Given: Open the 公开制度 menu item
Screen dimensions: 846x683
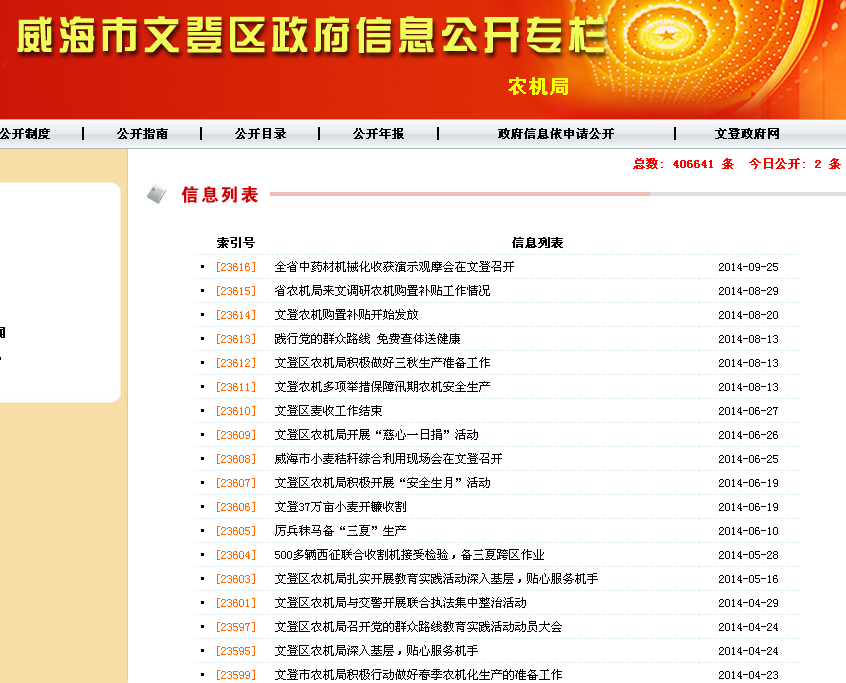Looking at the screenshot, I should pyautogui.click(x=25, y=132).
